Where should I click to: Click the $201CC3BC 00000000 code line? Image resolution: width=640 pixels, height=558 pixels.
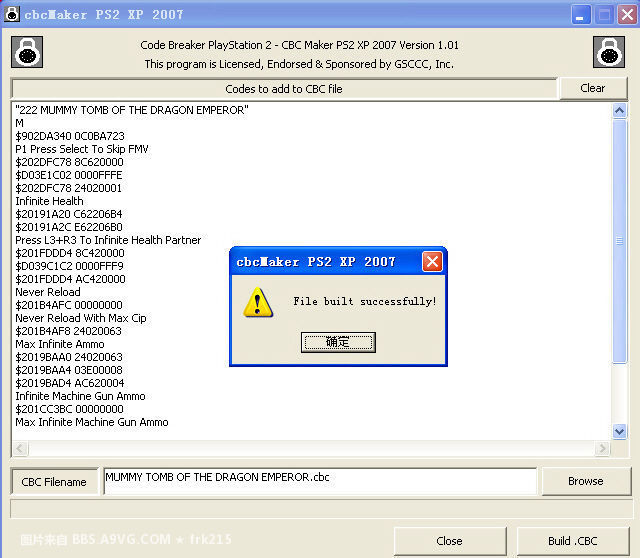coord(69,409)
